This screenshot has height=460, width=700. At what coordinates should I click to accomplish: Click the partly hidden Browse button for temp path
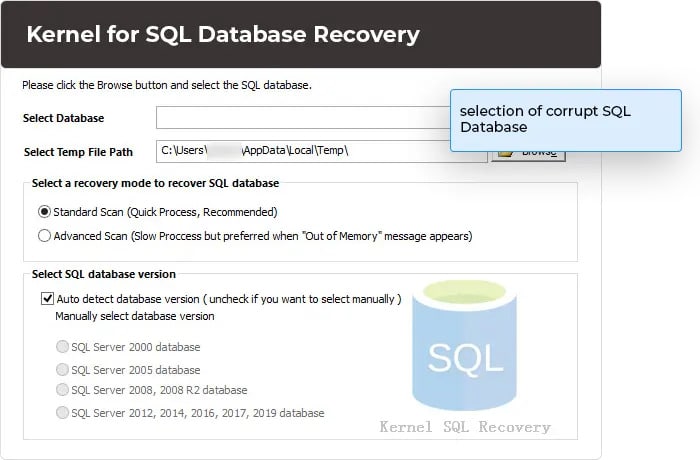pyautogui.click(x=529, y=156)
